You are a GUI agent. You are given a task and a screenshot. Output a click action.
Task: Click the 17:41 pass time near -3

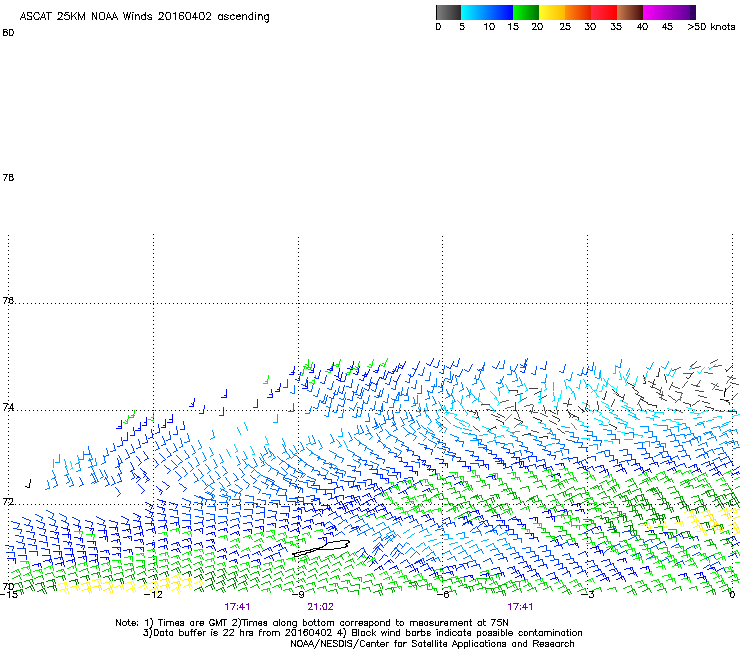(x=521, y=607)
